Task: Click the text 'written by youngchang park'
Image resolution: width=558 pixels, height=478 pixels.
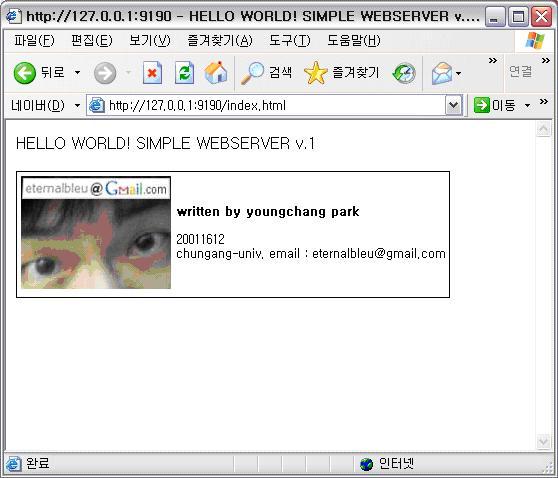Action: tap(268, 211)
